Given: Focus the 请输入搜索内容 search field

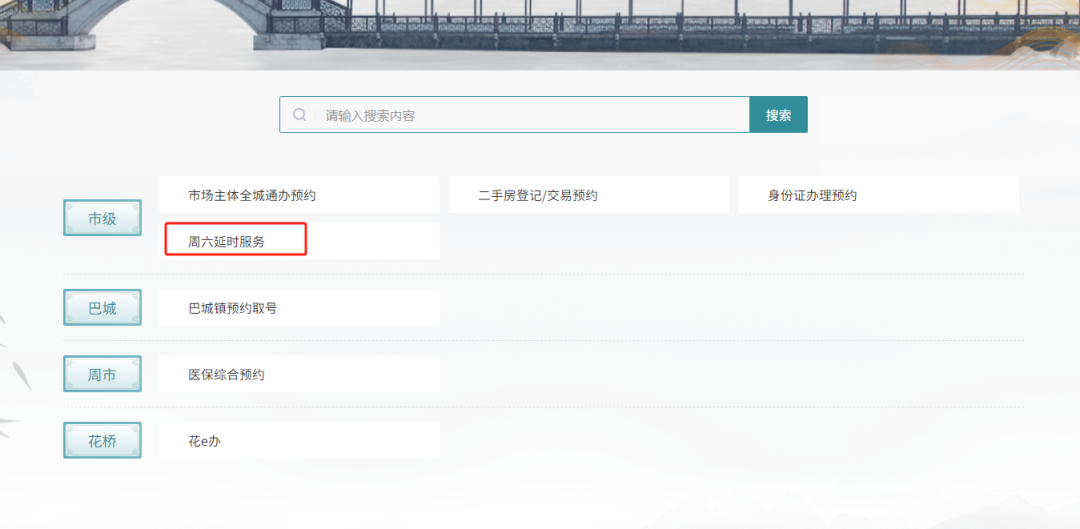Looking at the screenshot, I should point(530,115).
